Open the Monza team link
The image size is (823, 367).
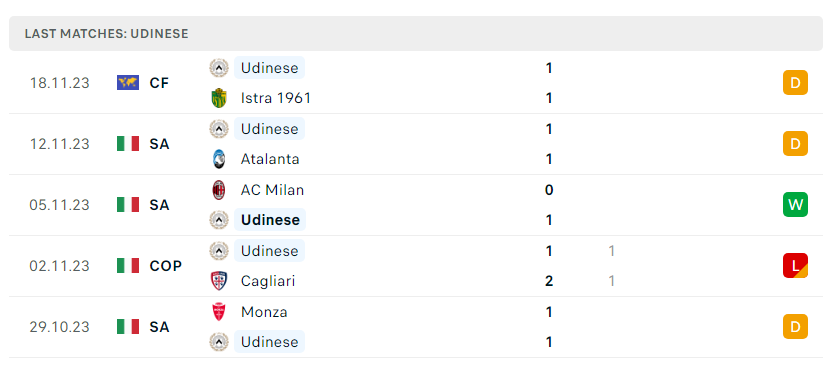pyautogui.click(x=264, y=312)
